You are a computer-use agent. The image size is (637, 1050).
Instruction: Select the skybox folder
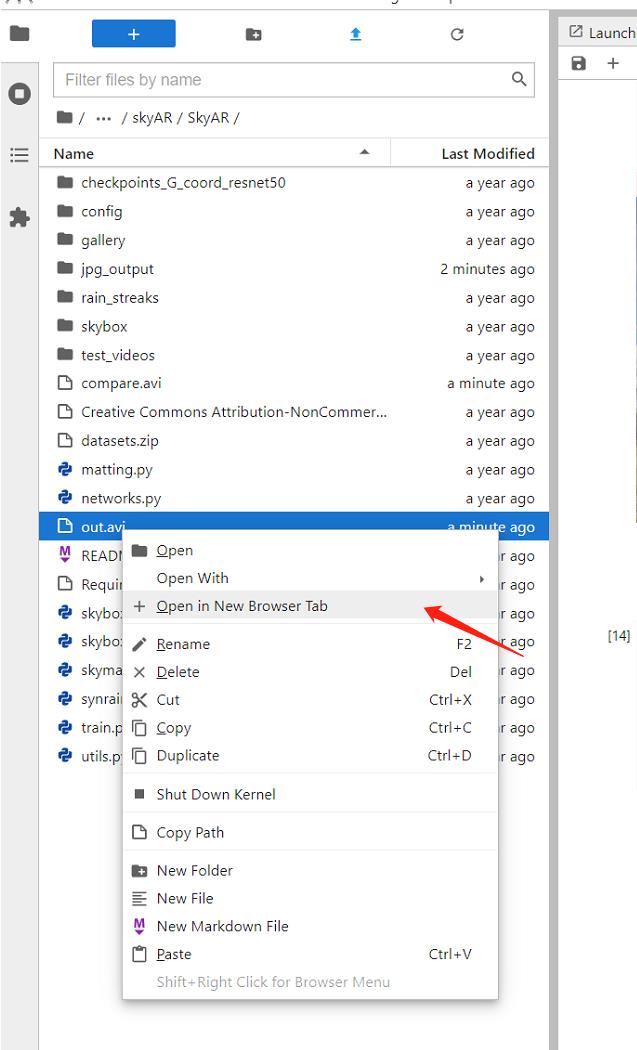(293, 327)
